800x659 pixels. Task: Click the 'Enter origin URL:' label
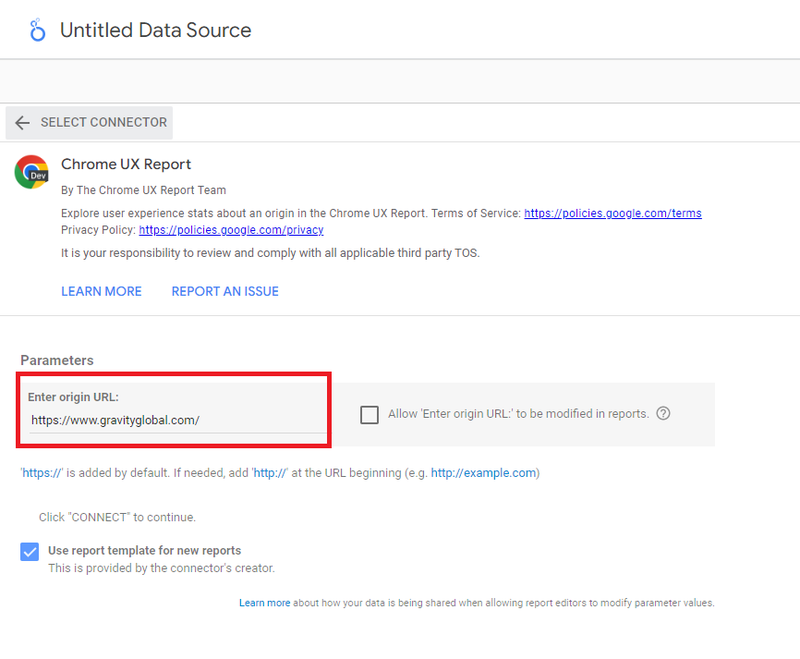click(x=73, y=397)
